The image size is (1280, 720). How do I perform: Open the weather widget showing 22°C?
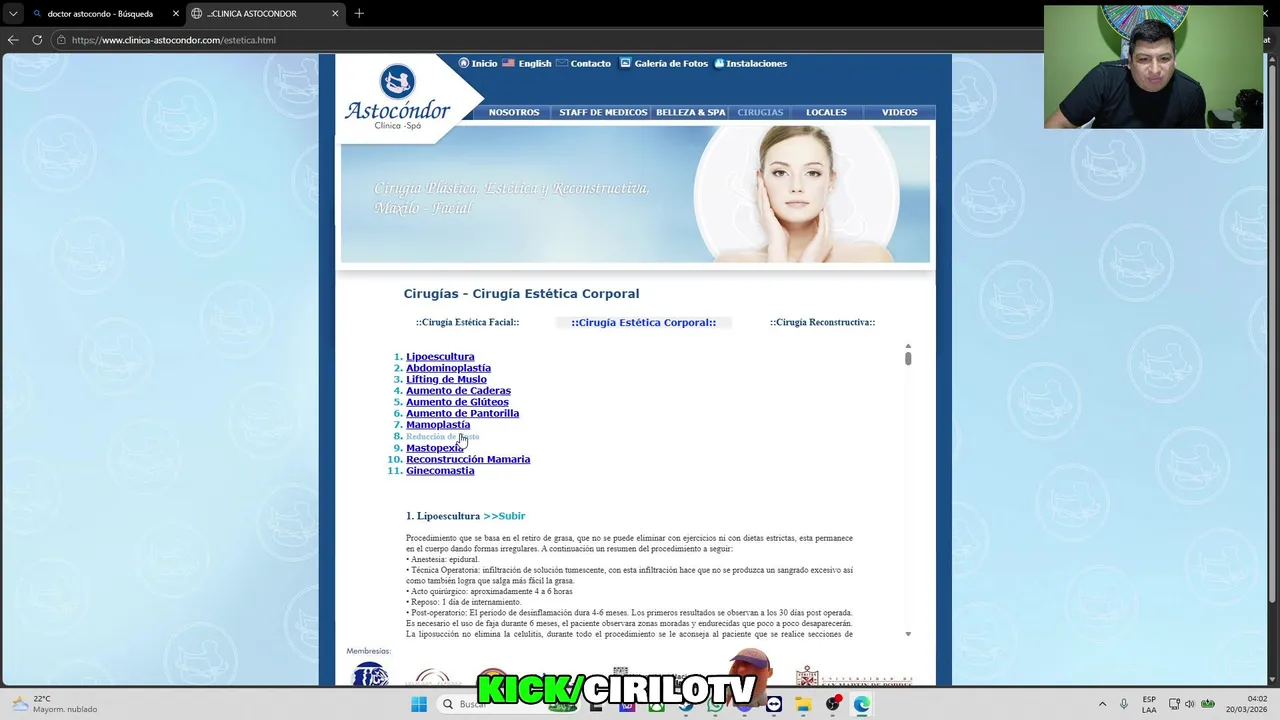(x=55, y=704)
